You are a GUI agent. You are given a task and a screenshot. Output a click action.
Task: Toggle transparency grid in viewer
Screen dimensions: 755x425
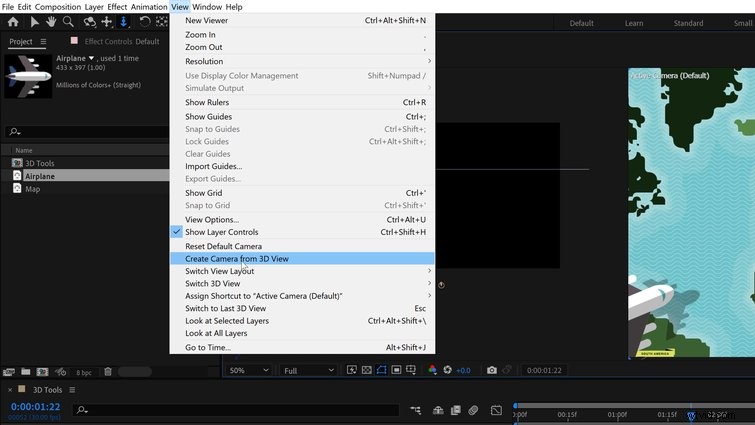[x=366, y=370]
